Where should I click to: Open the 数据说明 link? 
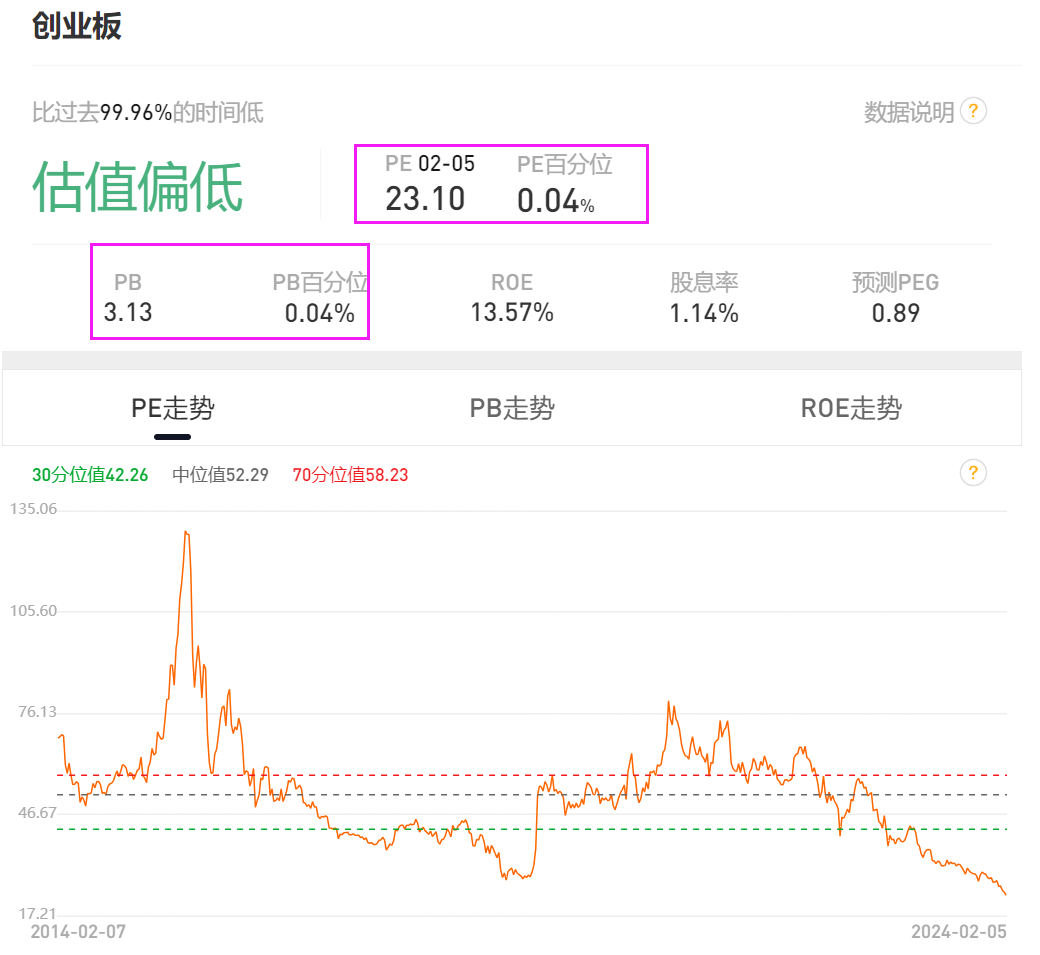pos(908,112)
